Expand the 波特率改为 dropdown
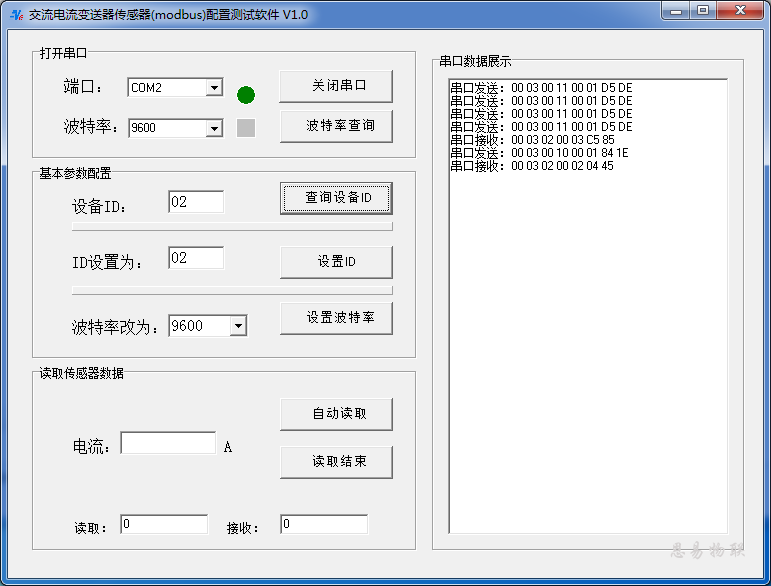771x586 pixels. coord(238,326)
